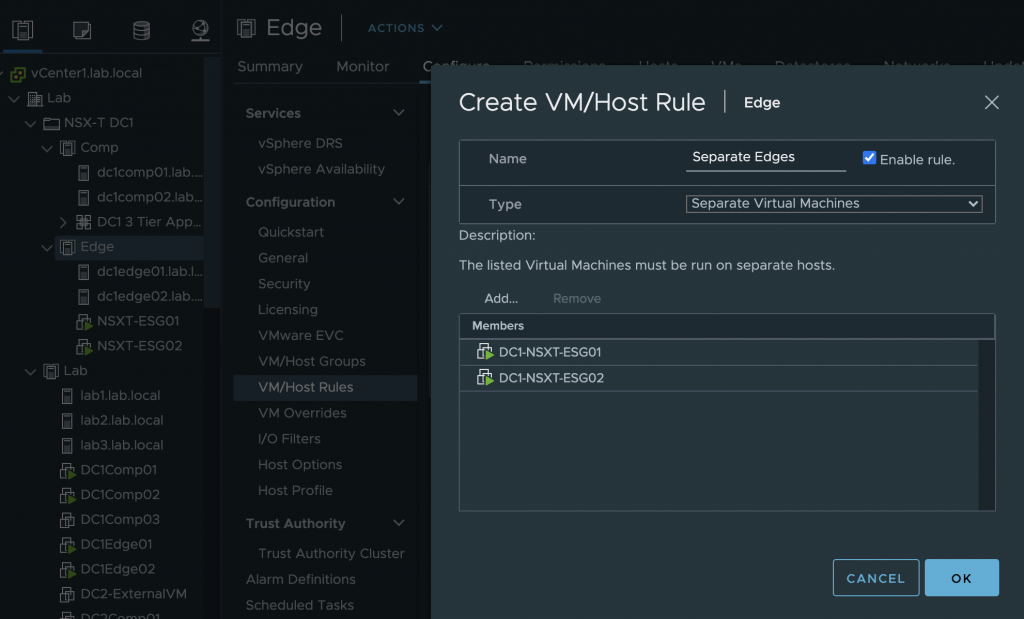Select VM/Host Groups menu item
Screen dimensions: 1024x619
pyautogui.click(x=312, y=361)
